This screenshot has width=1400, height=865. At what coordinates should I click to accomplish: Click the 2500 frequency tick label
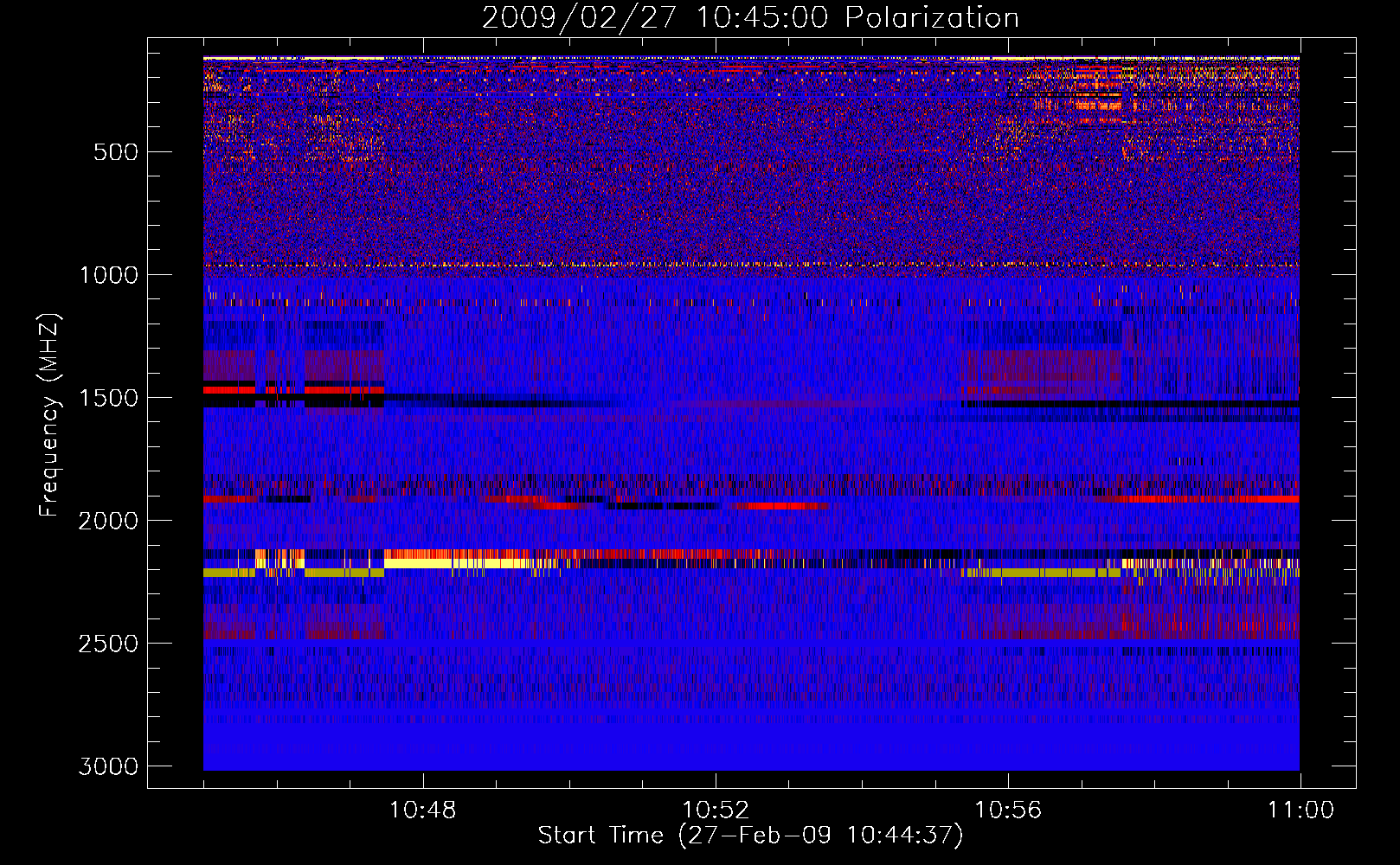(108, 644)
